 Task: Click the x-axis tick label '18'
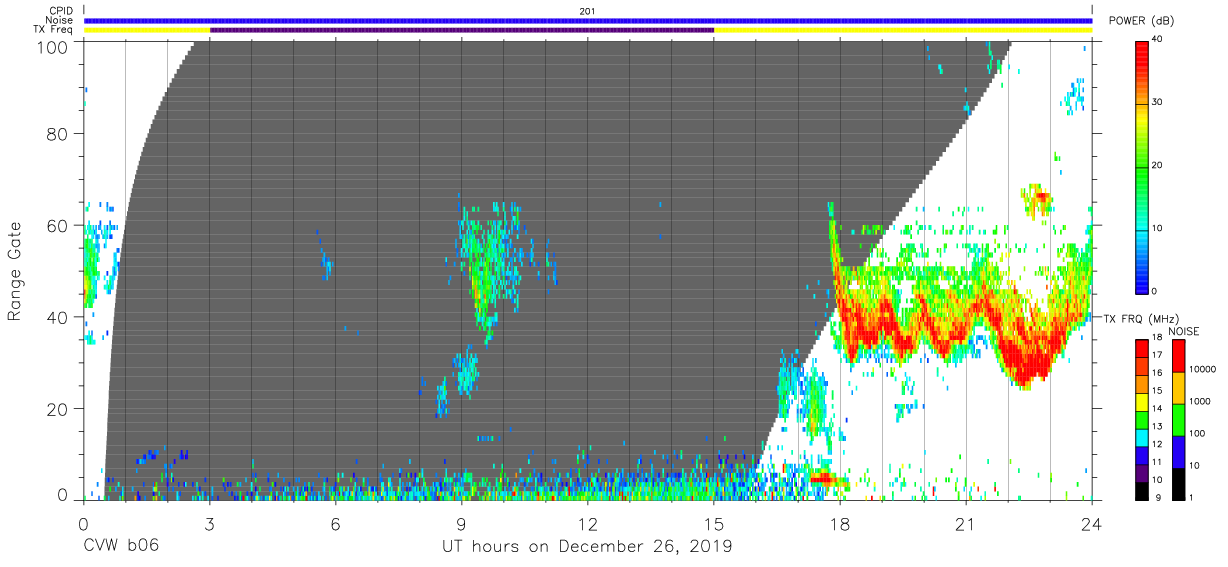839,524
